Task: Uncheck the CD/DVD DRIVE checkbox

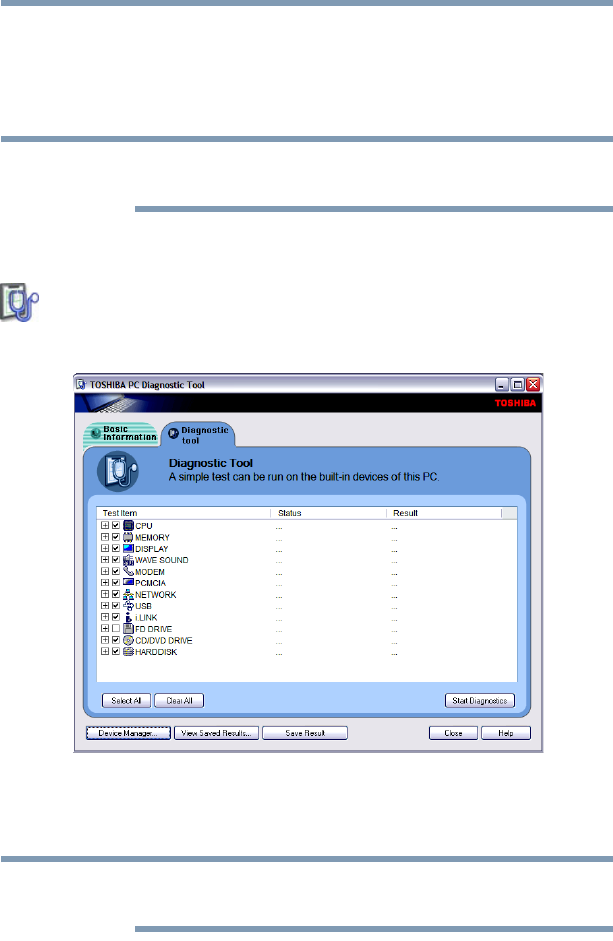Action: 116,640
